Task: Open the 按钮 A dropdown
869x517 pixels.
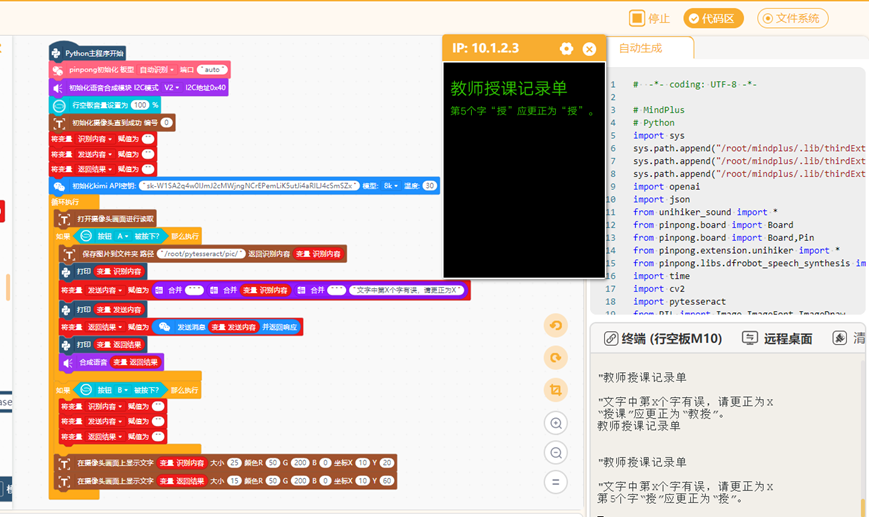Action: pos(121,236)
